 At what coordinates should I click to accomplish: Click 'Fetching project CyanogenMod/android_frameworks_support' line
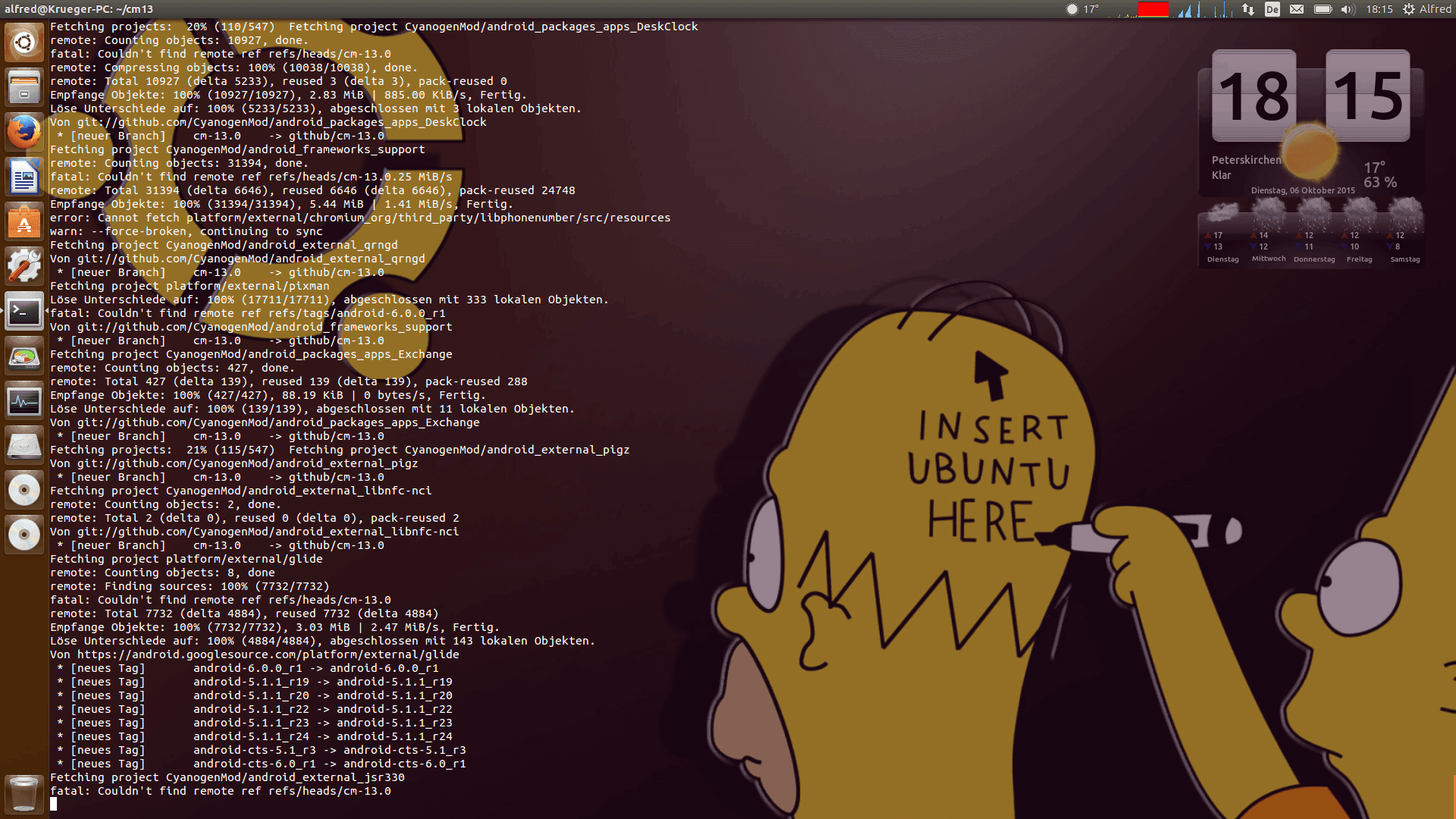point(237,149)
